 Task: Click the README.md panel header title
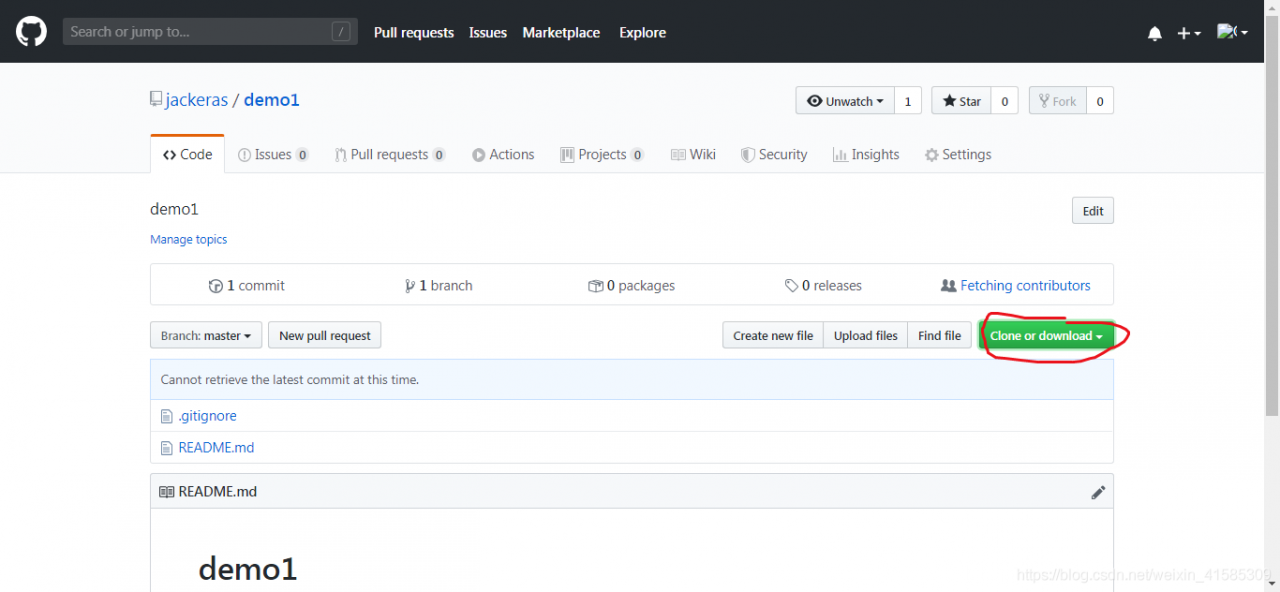click(x=217, y=492)
